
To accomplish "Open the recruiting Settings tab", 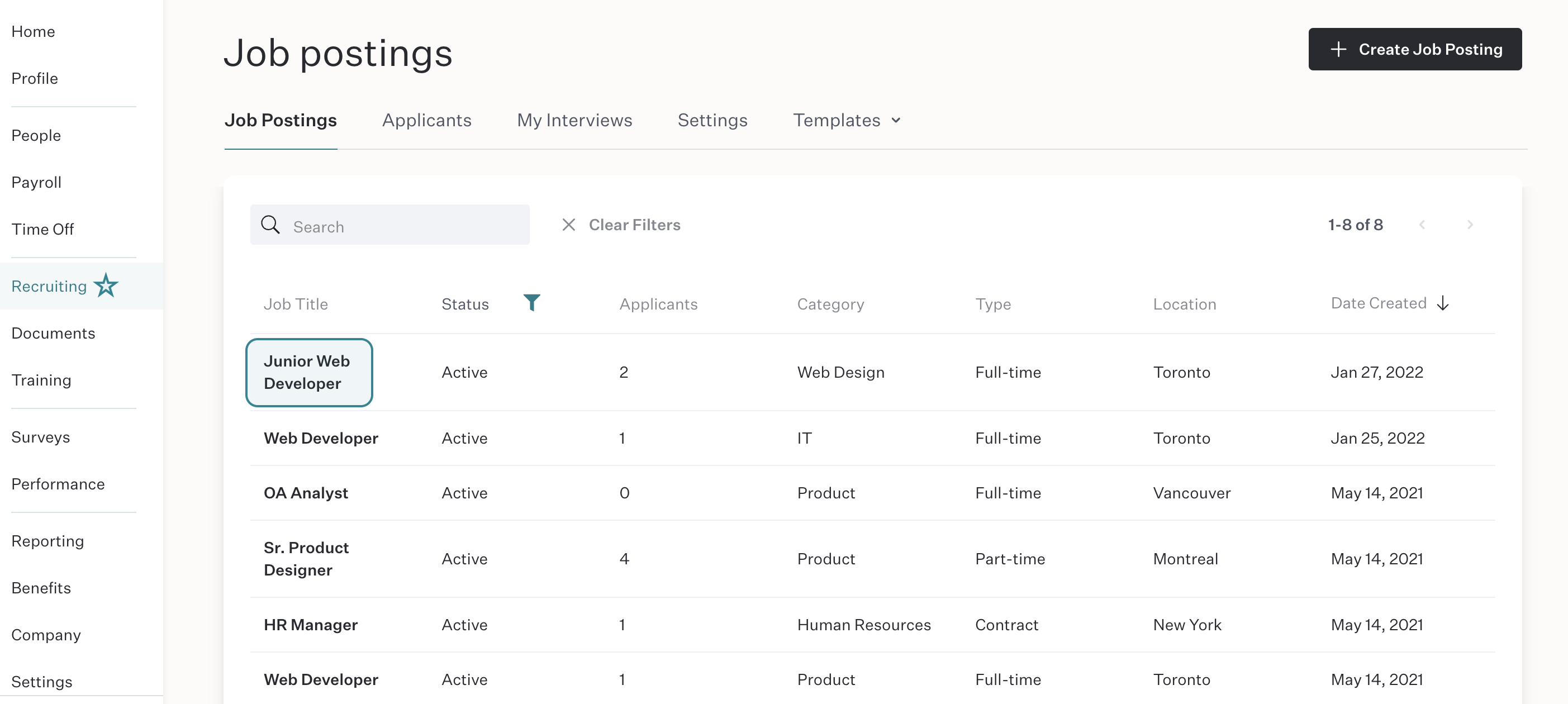I will click(x=712, y=121).
